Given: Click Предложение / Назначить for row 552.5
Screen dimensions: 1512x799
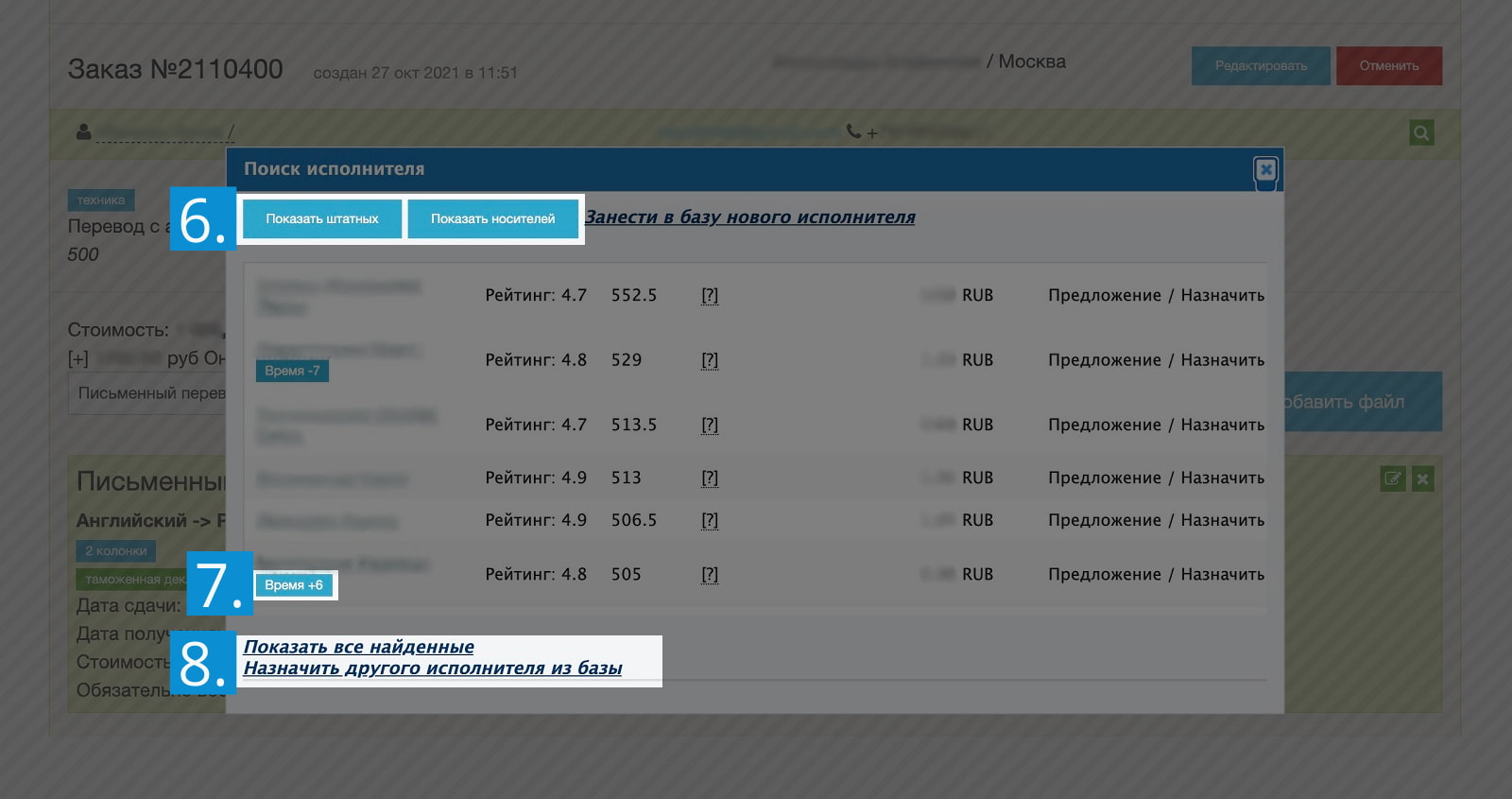Looking at the screenshot, I should [x=1156, y=295].
